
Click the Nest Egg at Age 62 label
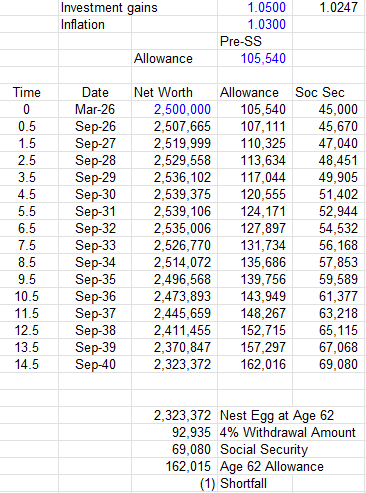pyautogui.click(x=277, y=415)
